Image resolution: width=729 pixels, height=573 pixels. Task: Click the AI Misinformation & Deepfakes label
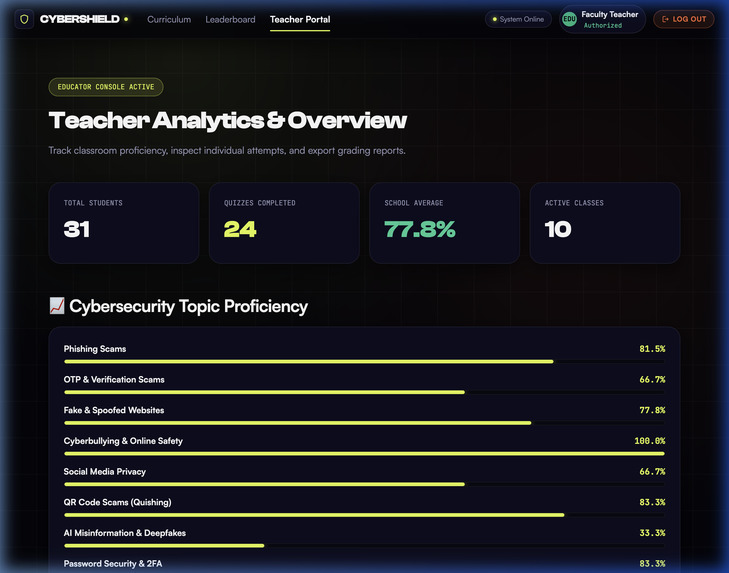(x=125, y=533)
